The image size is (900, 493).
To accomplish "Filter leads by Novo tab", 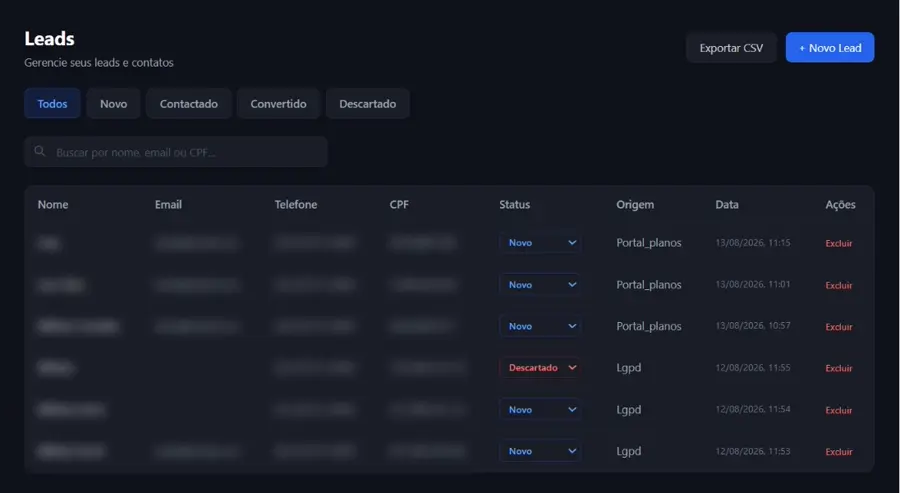I will point(113,104).
